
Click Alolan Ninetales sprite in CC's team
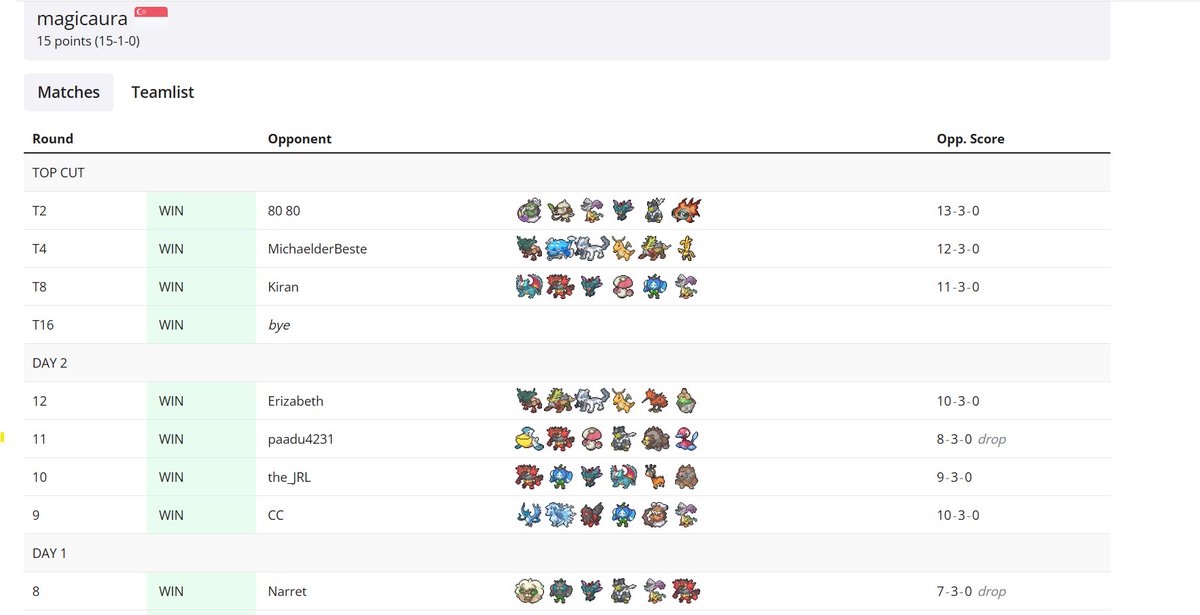click(x=560, y=515)
